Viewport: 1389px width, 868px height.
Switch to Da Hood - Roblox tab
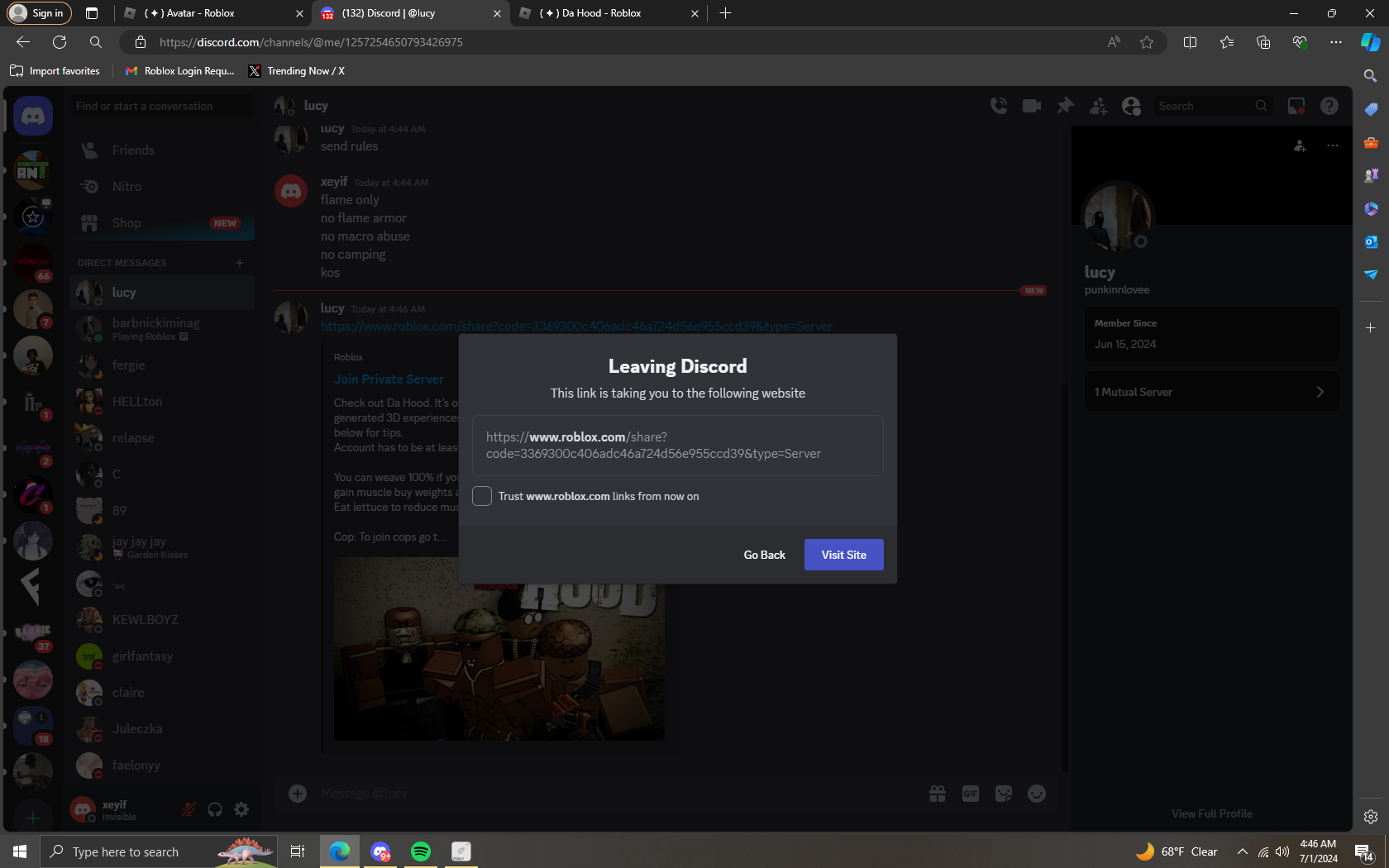click(609, 13)
